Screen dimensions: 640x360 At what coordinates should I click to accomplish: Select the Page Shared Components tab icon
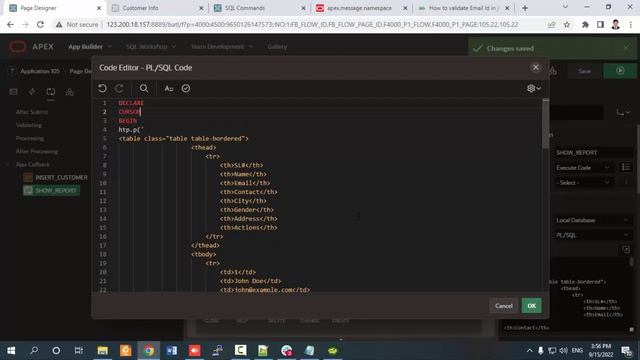tap(69, 92)
